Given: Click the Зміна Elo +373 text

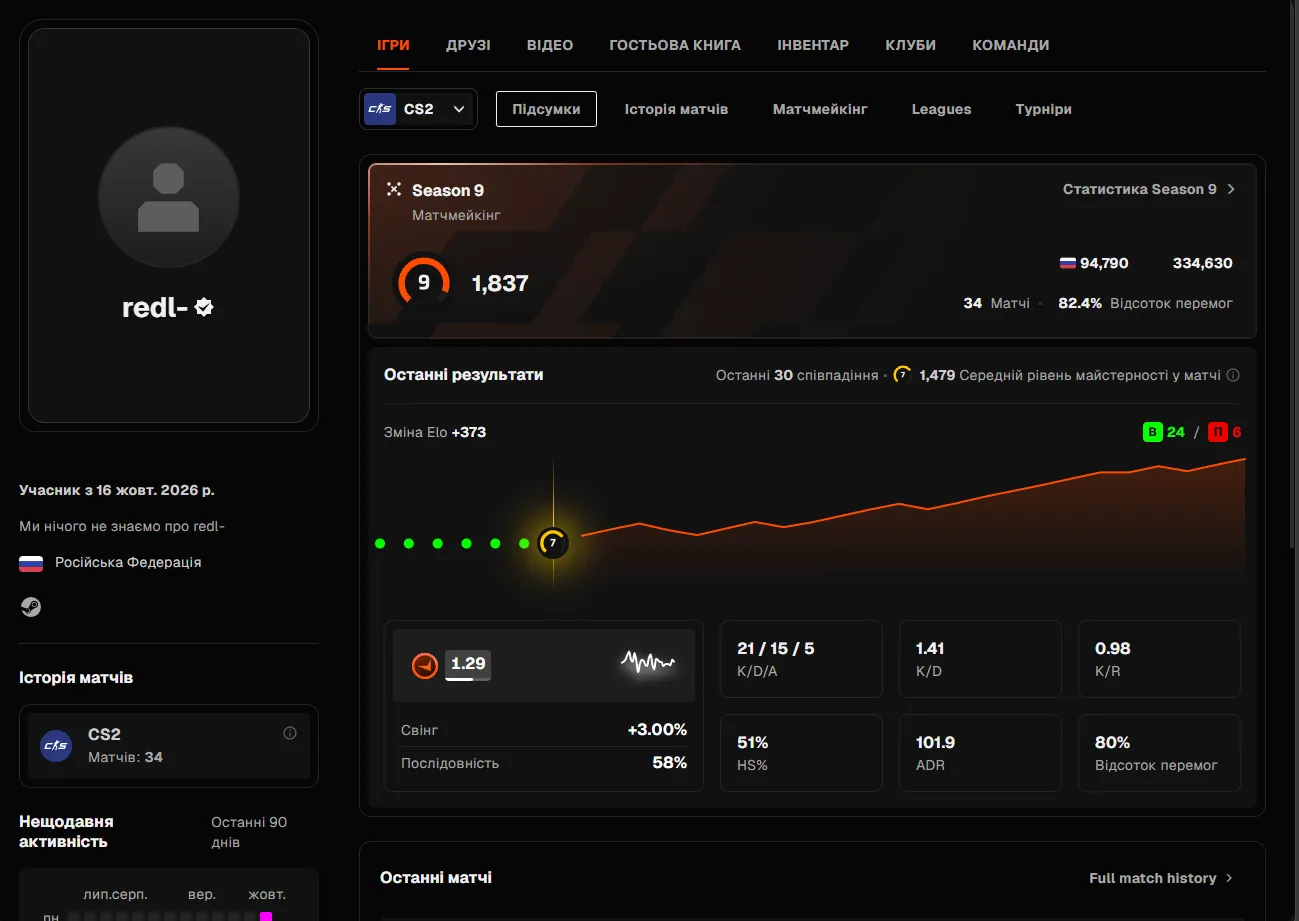Looking at the screenshot, I should [x=435, y=432].
